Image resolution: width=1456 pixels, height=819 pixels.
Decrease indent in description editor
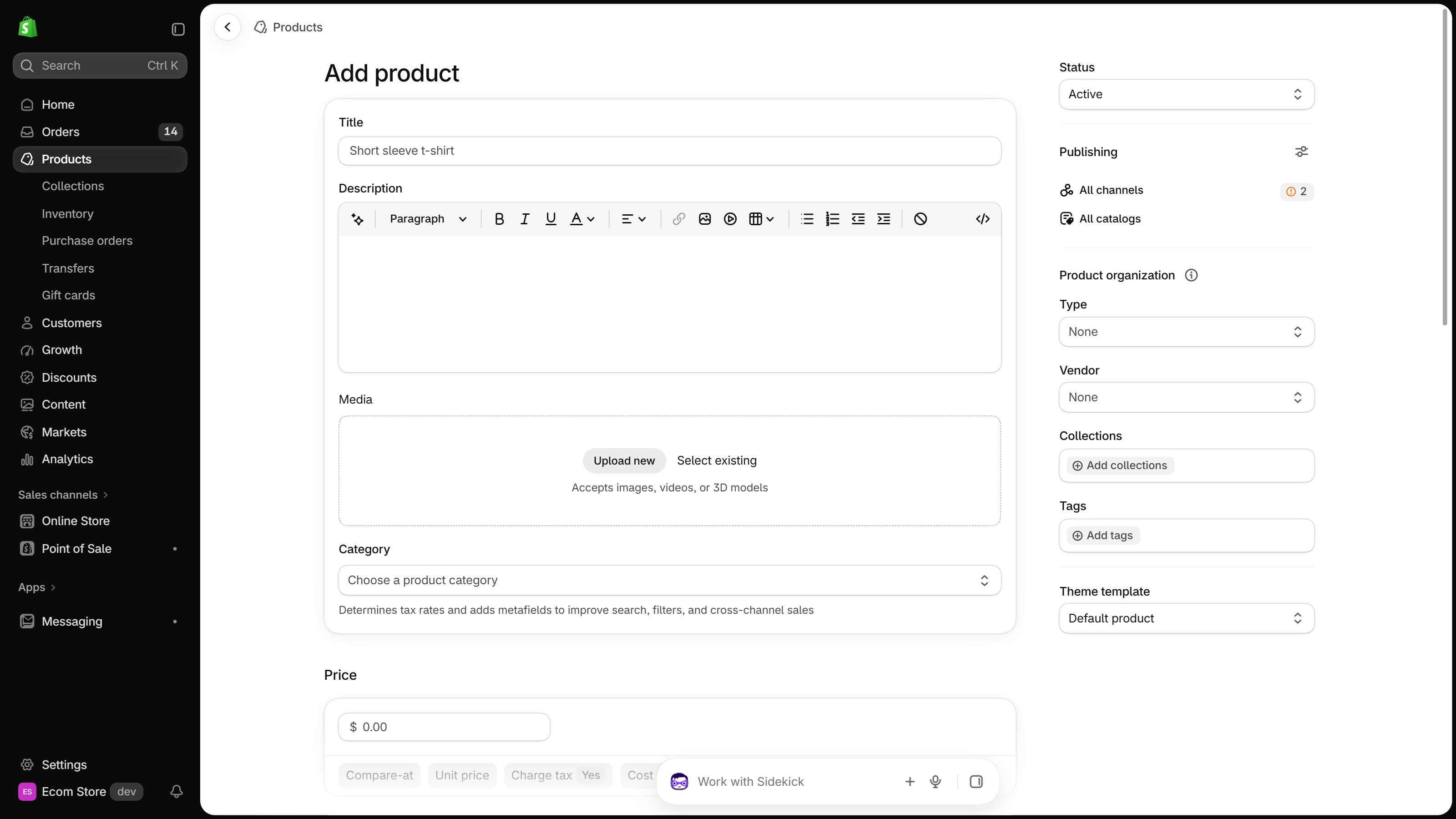[x=858, y=219]
